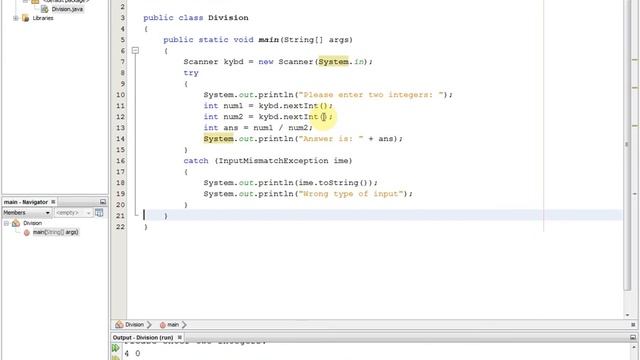Click the main method icon in Navigator
Image resolution: width=640 pixels, height=360 pixels.
pyautogui.click(x=27, y=233)
